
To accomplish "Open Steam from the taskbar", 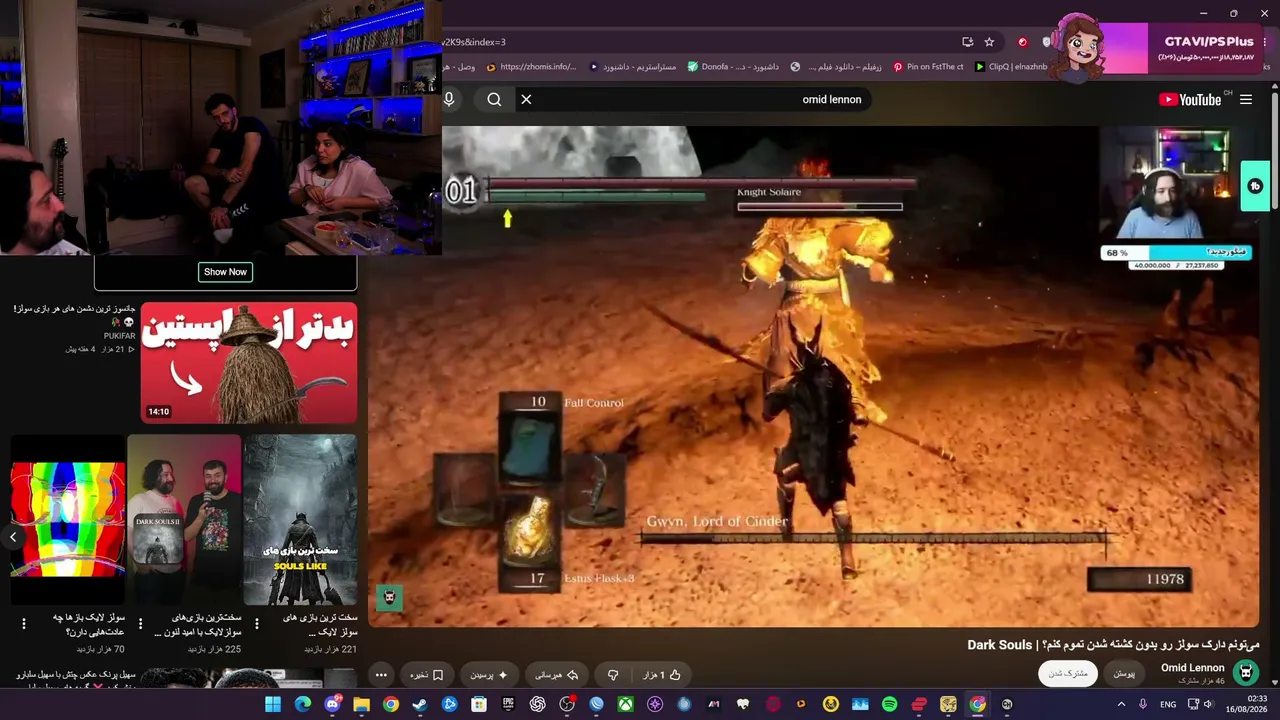I will click(x=420, y=704).
